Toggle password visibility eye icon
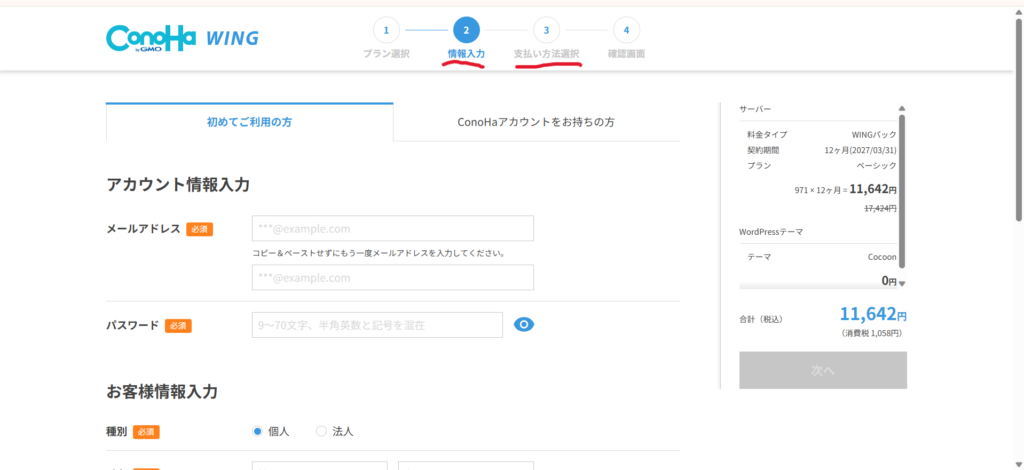This screenshot has width=1024, height=470. [524, 324]
